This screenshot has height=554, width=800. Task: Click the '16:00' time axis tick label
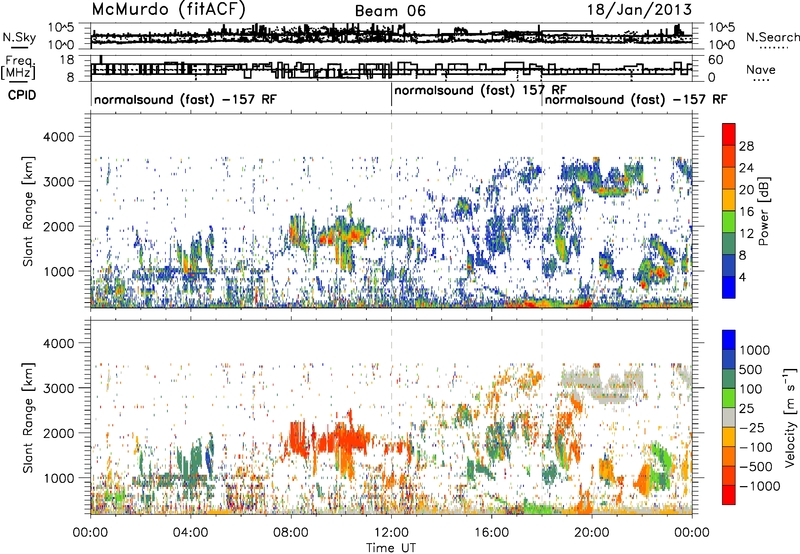(492, 533)
